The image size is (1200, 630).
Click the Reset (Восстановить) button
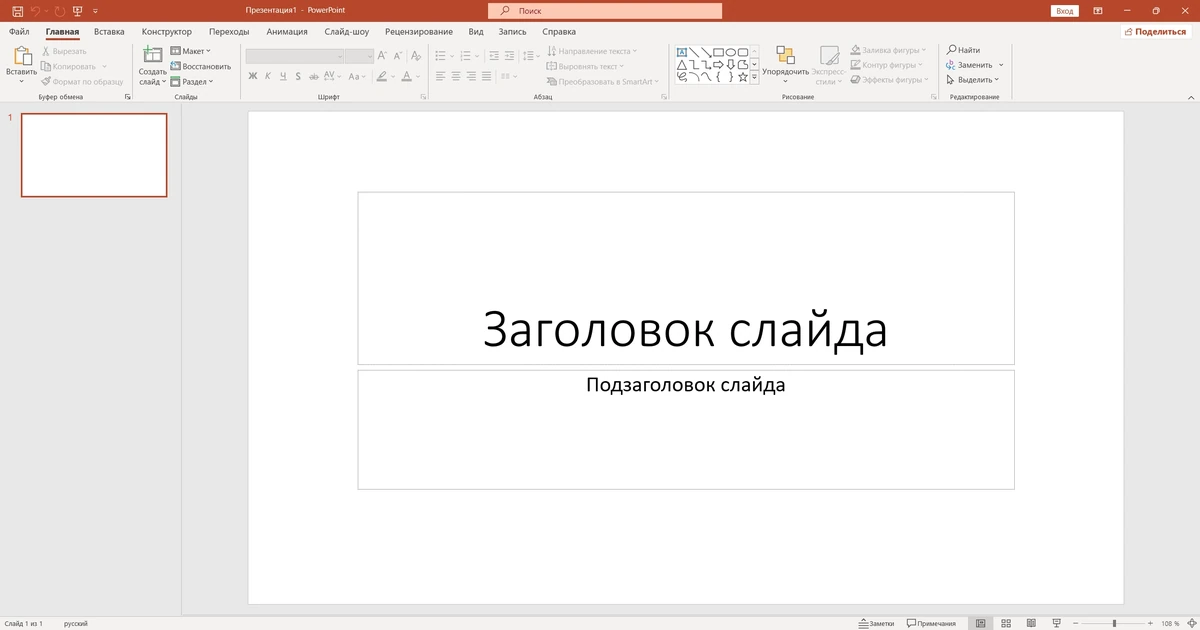(200, 66)
